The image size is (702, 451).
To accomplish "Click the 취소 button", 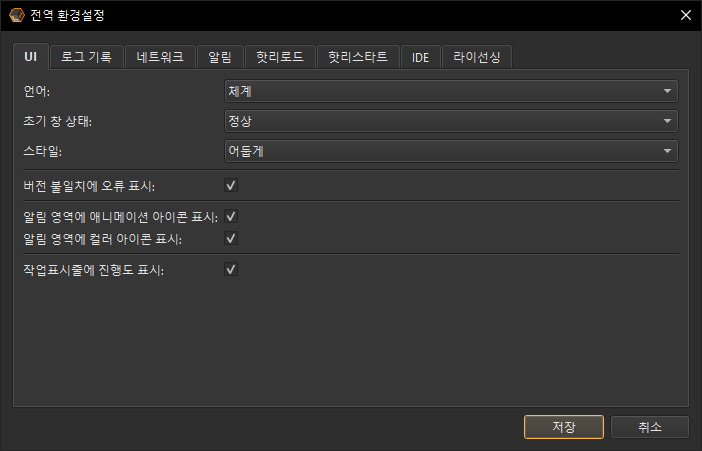I will click(x=650, y=427).
